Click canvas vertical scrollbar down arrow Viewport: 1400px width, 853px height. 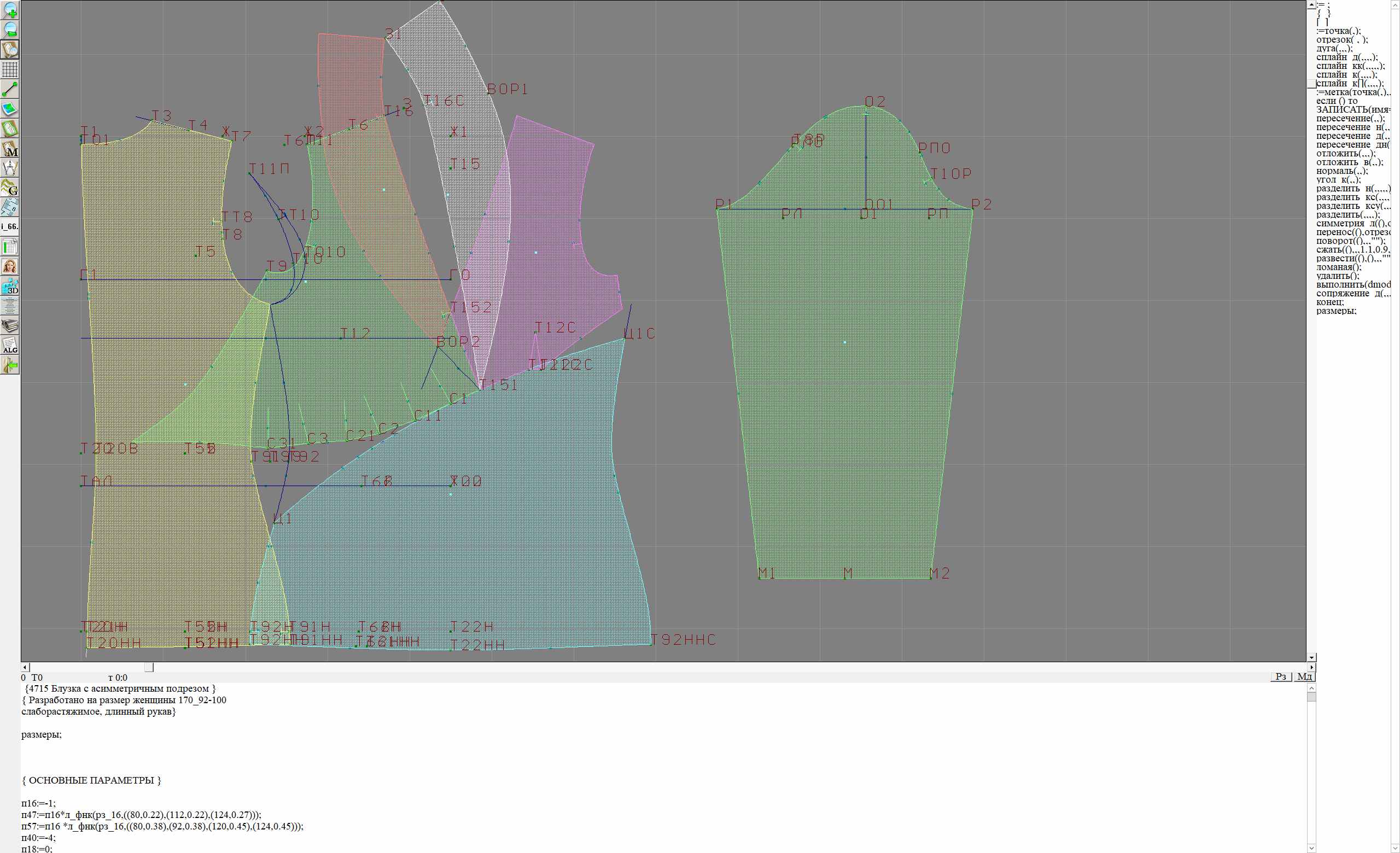(x=1311, y=657)
